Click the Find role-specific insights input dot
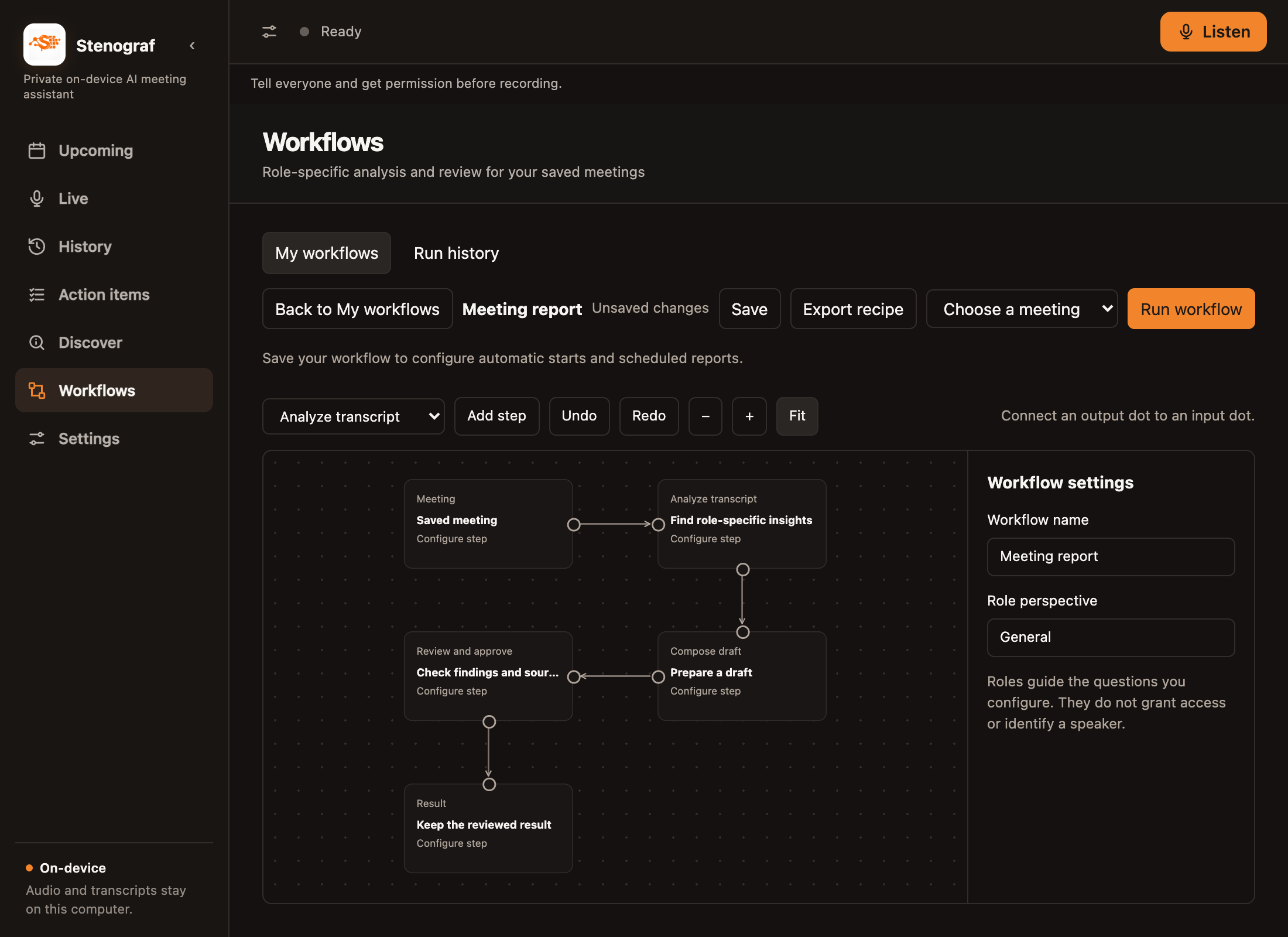Screen dimensions: 1288x937 (658, 525)
